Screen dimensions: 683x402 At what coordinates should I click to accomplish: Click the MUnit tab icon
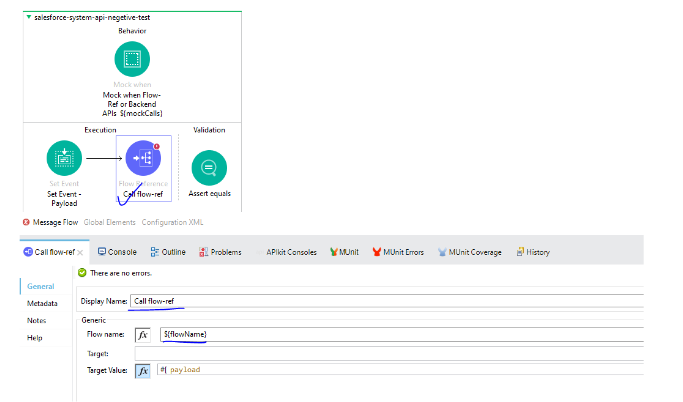tap(334, 252)
